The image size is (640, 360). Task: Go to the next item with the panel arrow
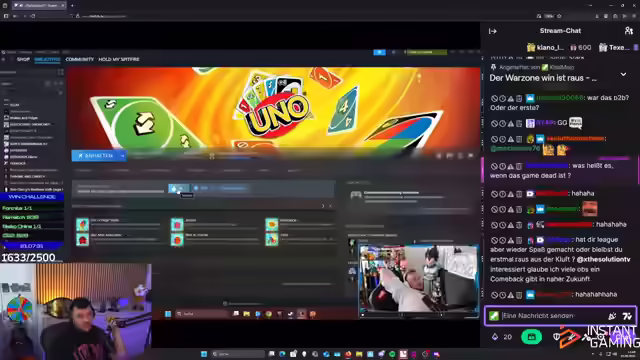pyautogui.click(x=323, y=206)
